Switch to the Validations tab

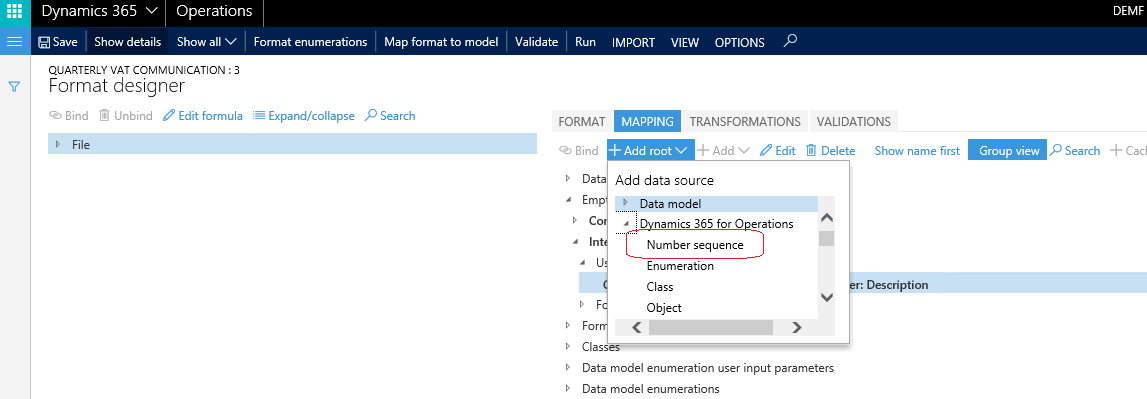click(853, 122)
